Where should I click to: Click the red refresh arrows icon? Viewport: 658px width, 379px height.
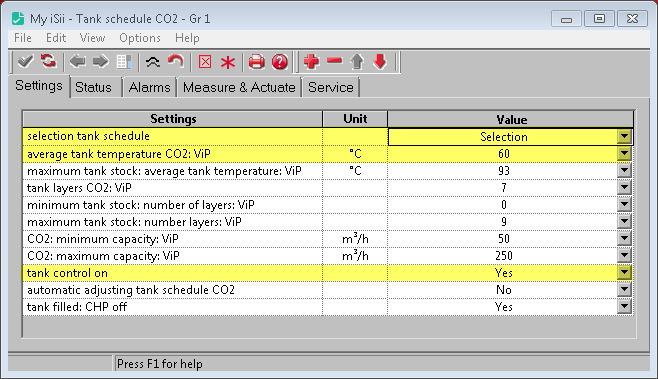coord(49,62)
